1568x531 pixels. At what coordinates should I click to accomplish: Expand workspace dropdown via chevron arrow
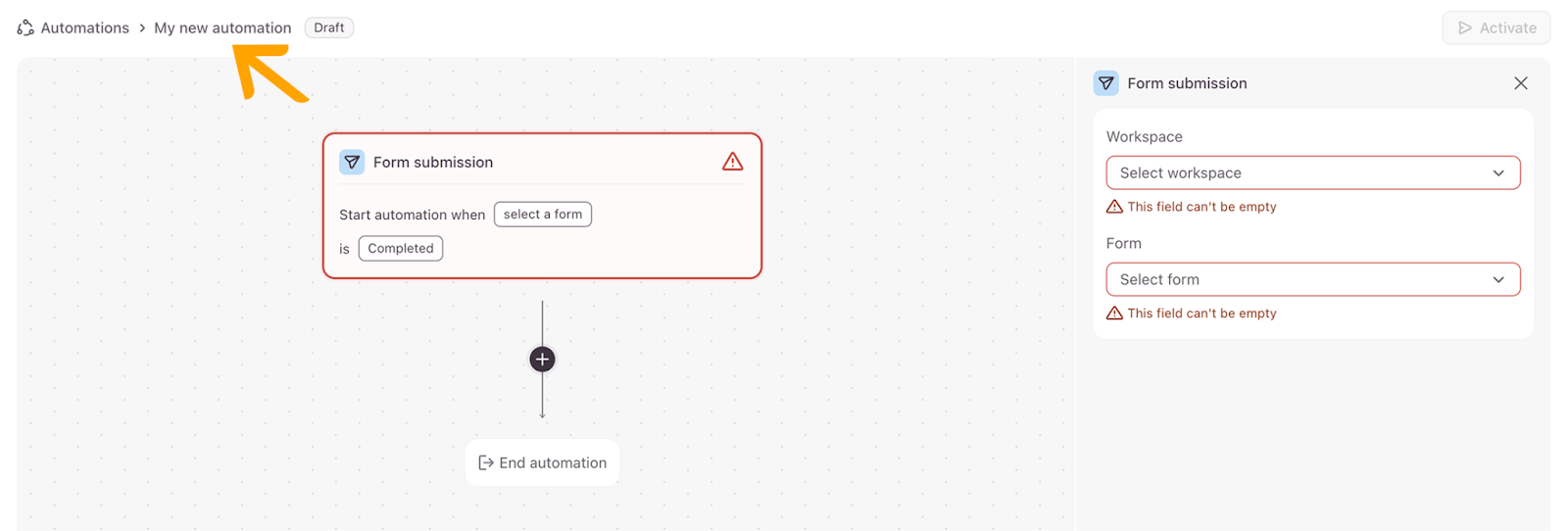click(x=1498, y=173)
